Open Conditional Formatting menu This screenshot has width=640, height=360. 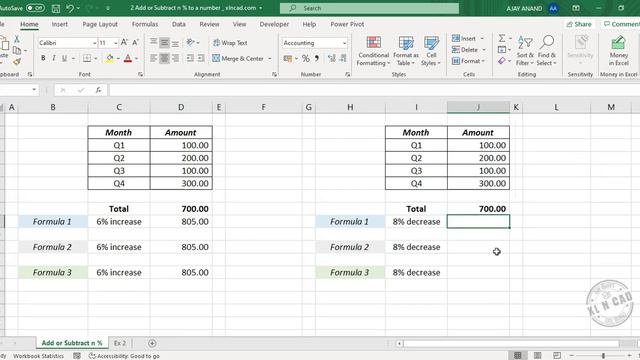[x=373, y=51]
